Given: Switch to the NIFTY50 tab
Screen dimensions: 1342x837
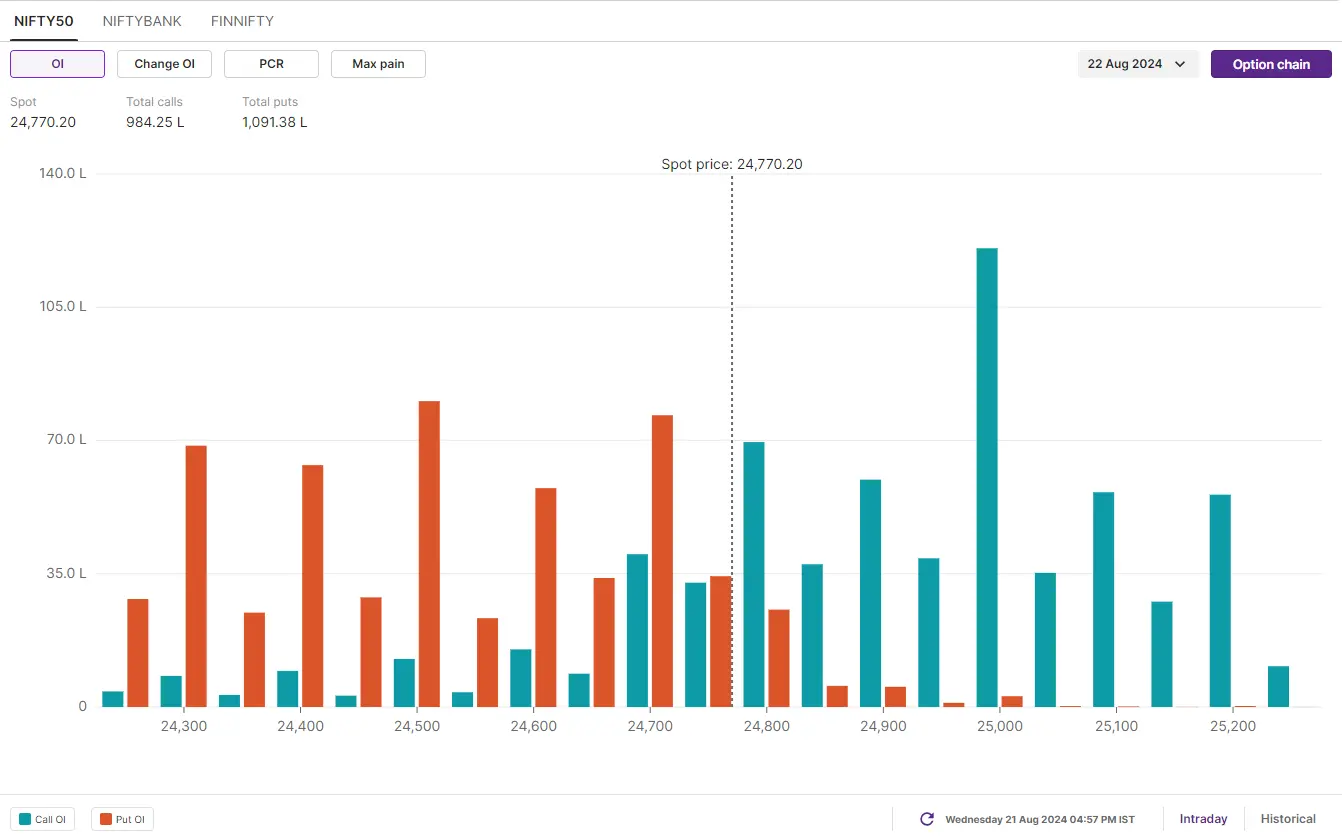Looking at the screenshot, I should tap(44, 21).
